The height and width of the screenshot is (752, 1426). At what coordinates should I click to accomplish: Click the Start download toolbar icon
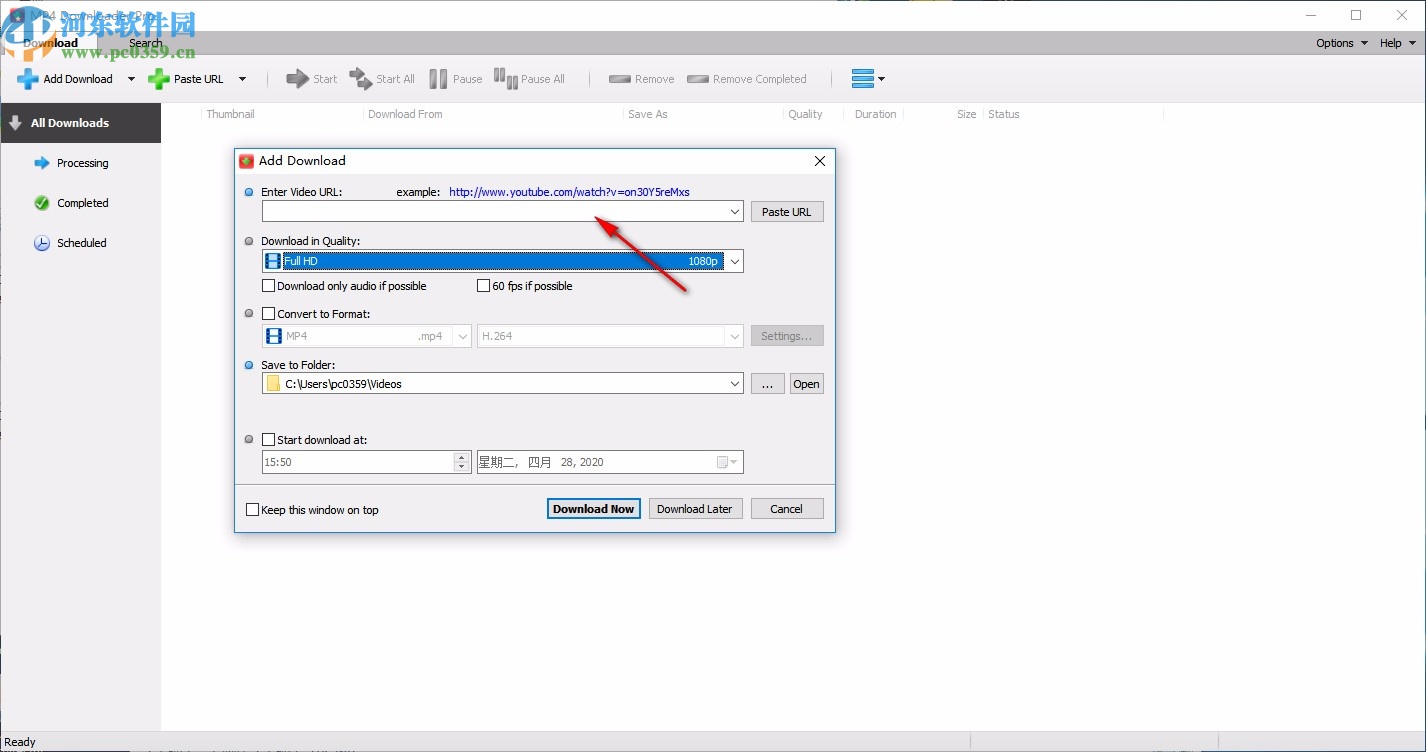[x=297, y=78]
